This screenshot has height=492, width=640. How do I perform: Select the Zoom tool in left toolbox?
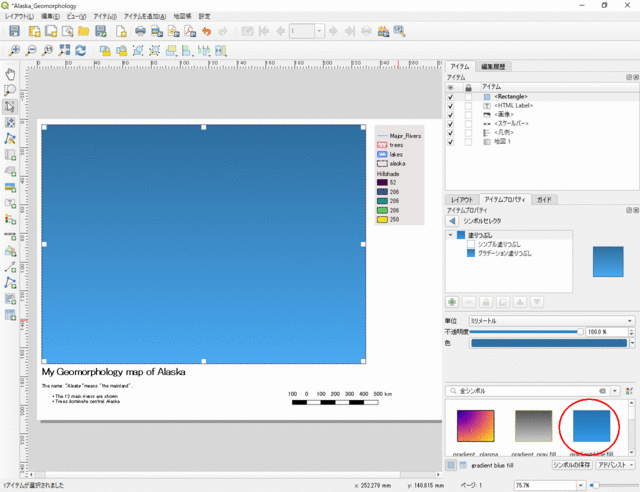[10, 90]
